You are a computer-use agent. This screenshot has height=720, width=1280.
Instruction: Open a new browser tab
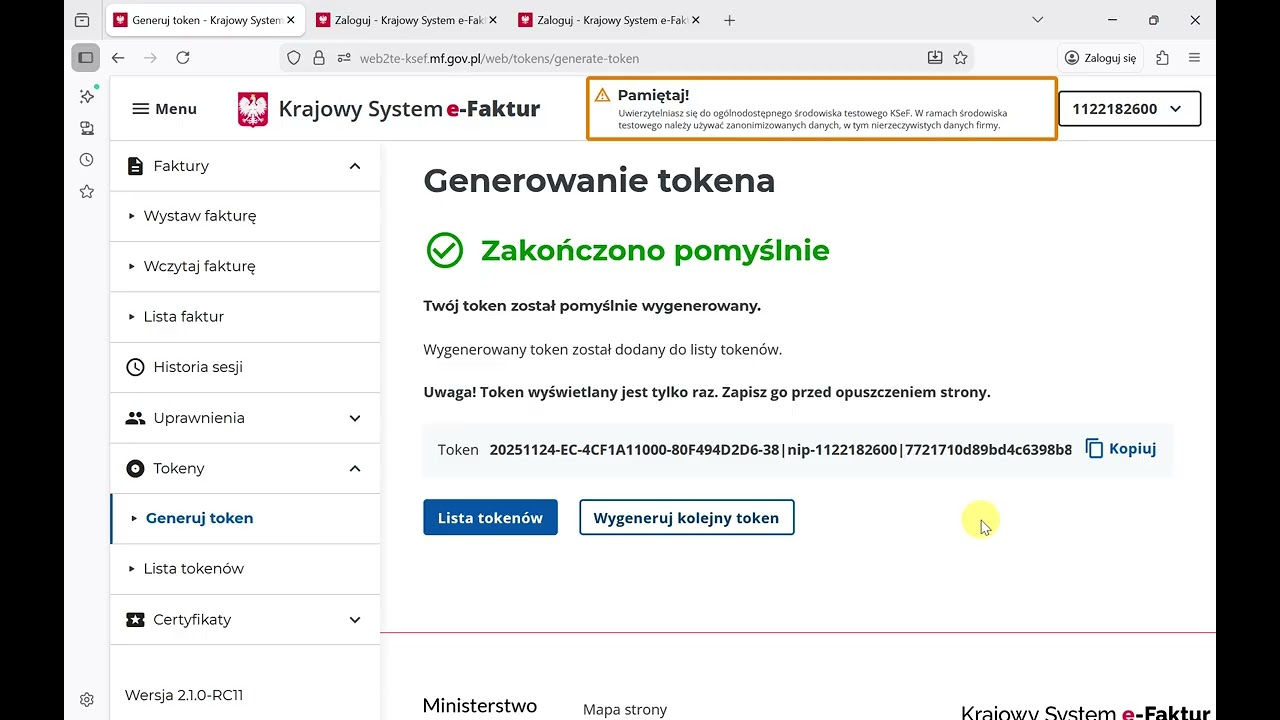[x=729, y=20]
